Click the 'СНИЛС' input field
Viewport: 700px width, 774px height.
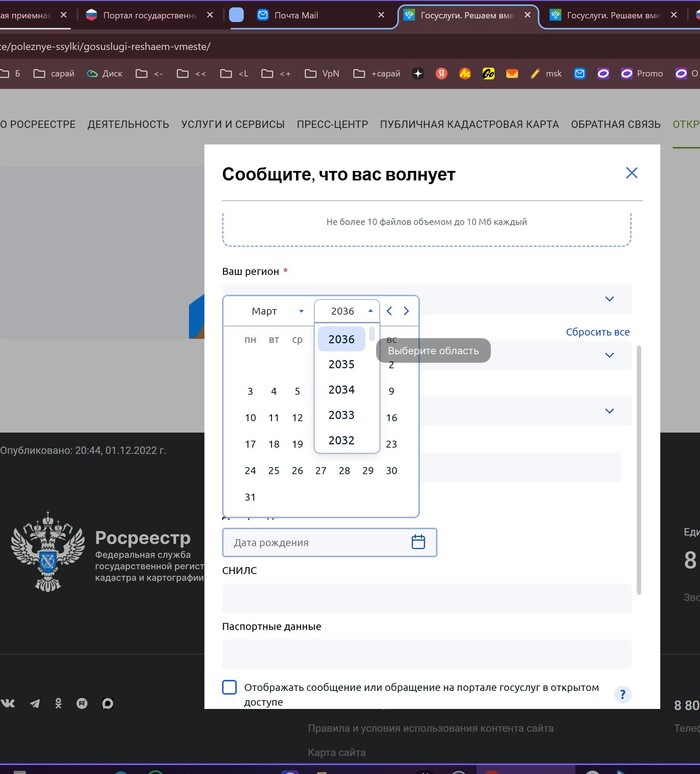(x=426, y=598)
